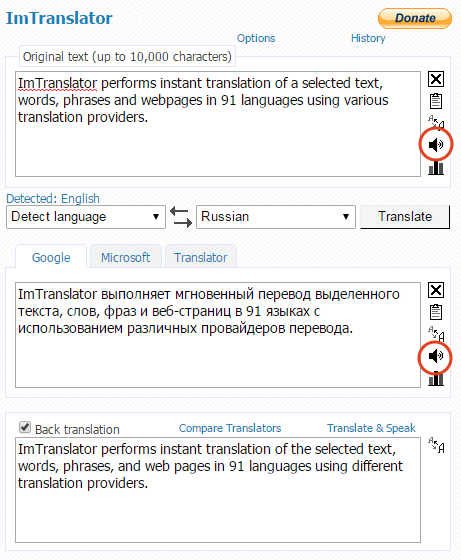The height and width of the screenshot is (560, 461).
Task: Play speech for the Russian translation
Action: pos(436,356)
